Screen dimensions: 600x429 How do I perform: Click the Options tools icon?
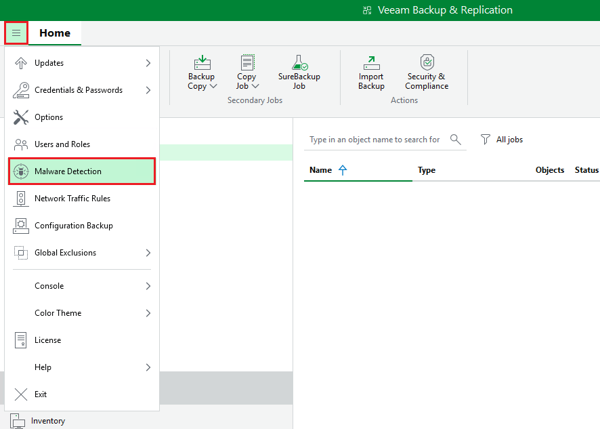point(21,117)
